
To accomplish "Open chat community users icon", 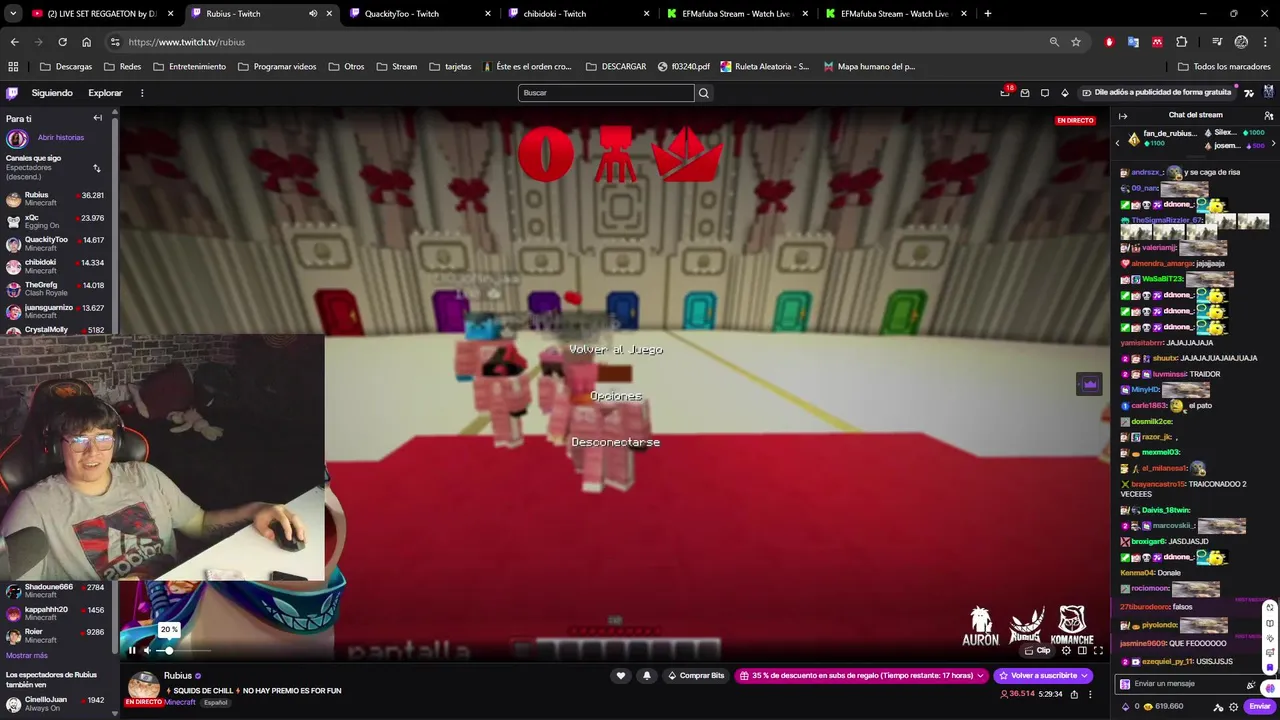I will click(1268, 115).
